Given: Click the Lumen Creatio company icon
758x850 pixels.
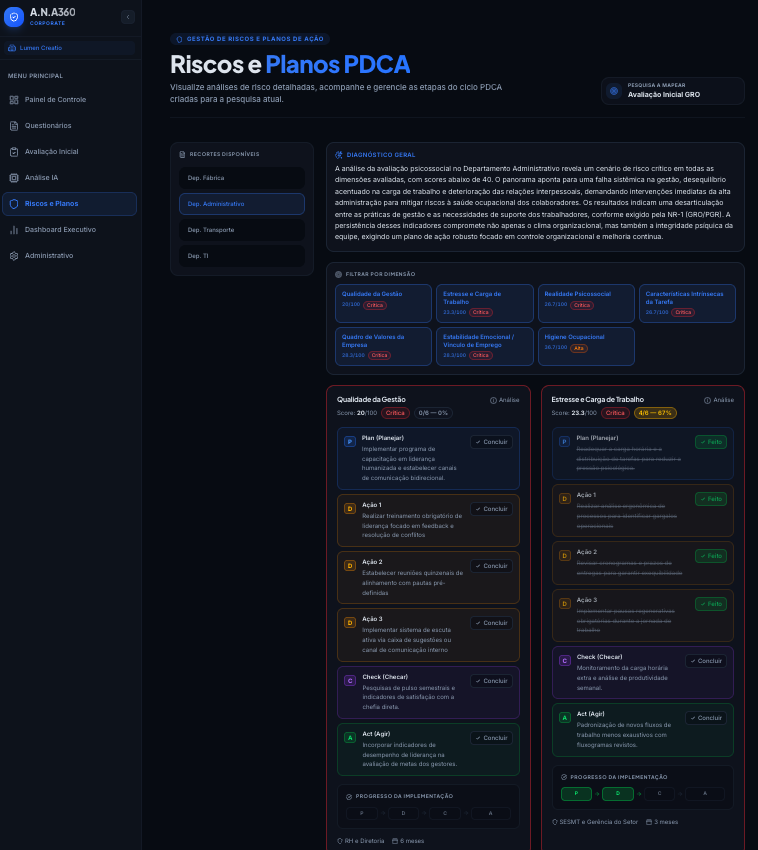Looking at the screenshot, I should [x=12, y=48].
